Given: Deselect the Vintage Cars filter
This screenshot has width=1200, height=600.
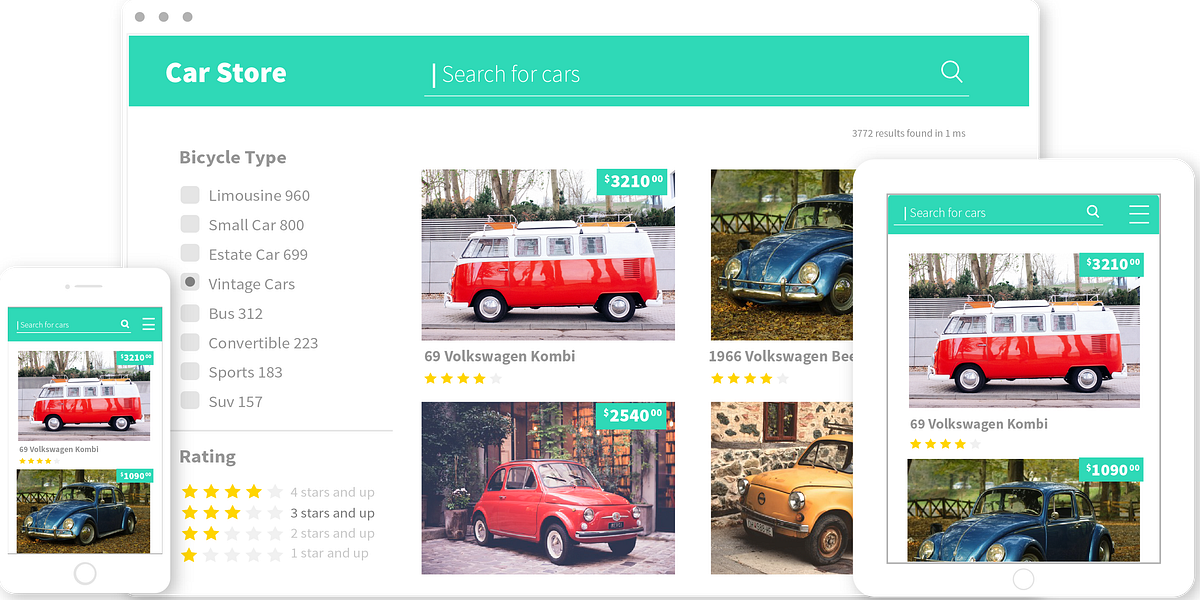Looking at the screenshot, I should pos(189,282).
